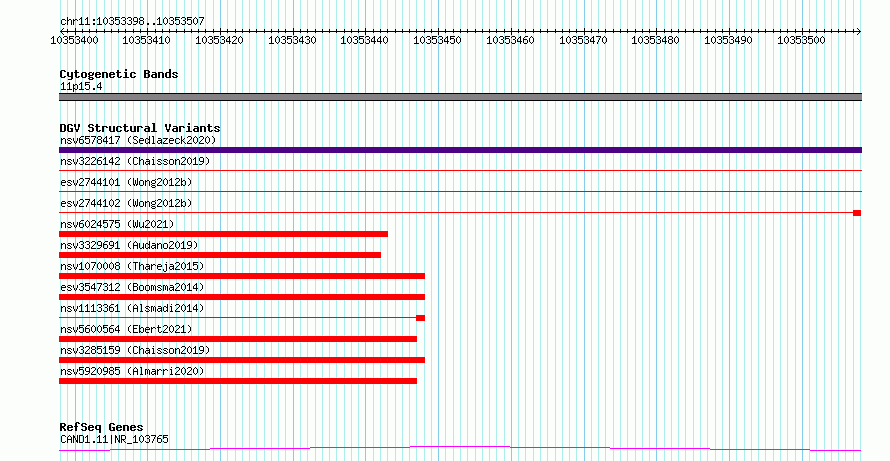Click the red nsv5920985 variant bar
Image resolution: width=890 pixels, height=461 pixels.
[238, 381]
